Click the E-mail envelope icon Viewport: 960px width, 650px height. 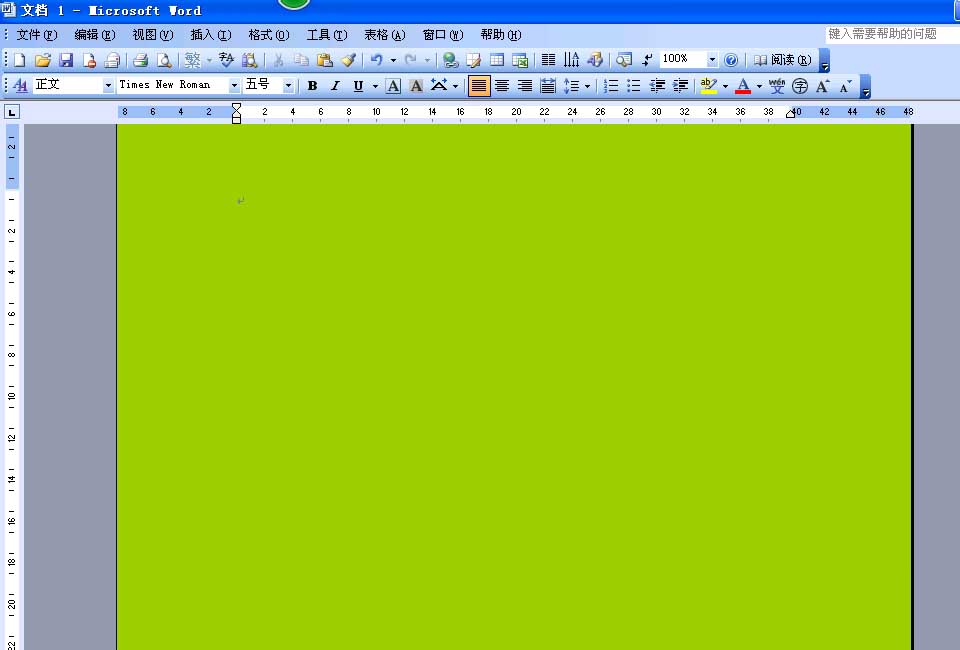(112, 60)
